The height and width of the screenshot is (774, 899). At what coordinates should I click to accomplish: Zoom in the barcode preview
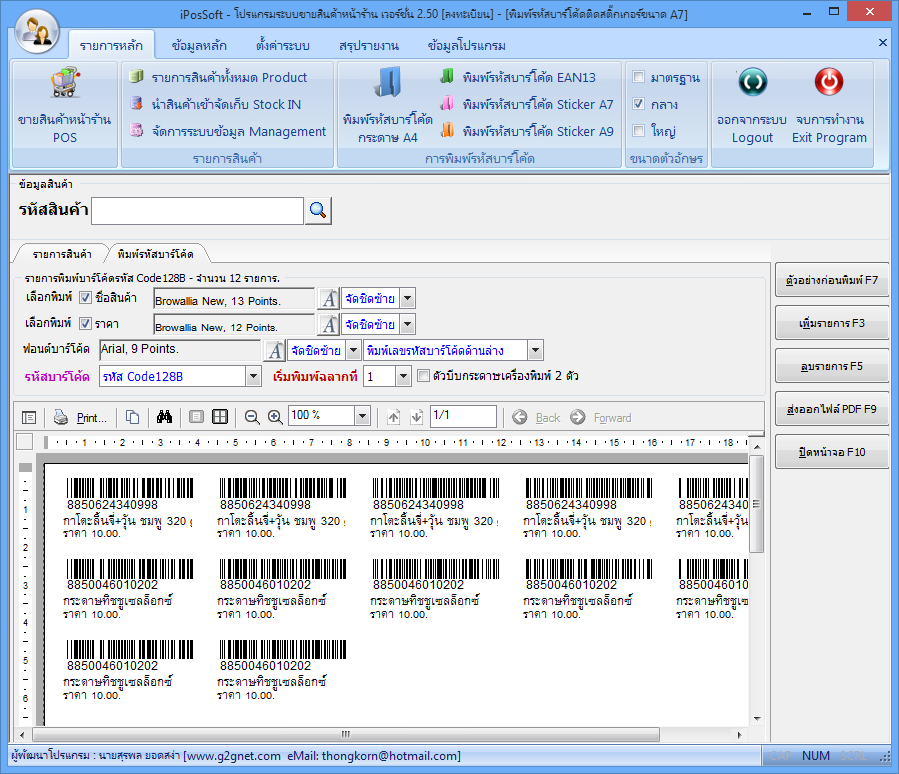(275, 417)
